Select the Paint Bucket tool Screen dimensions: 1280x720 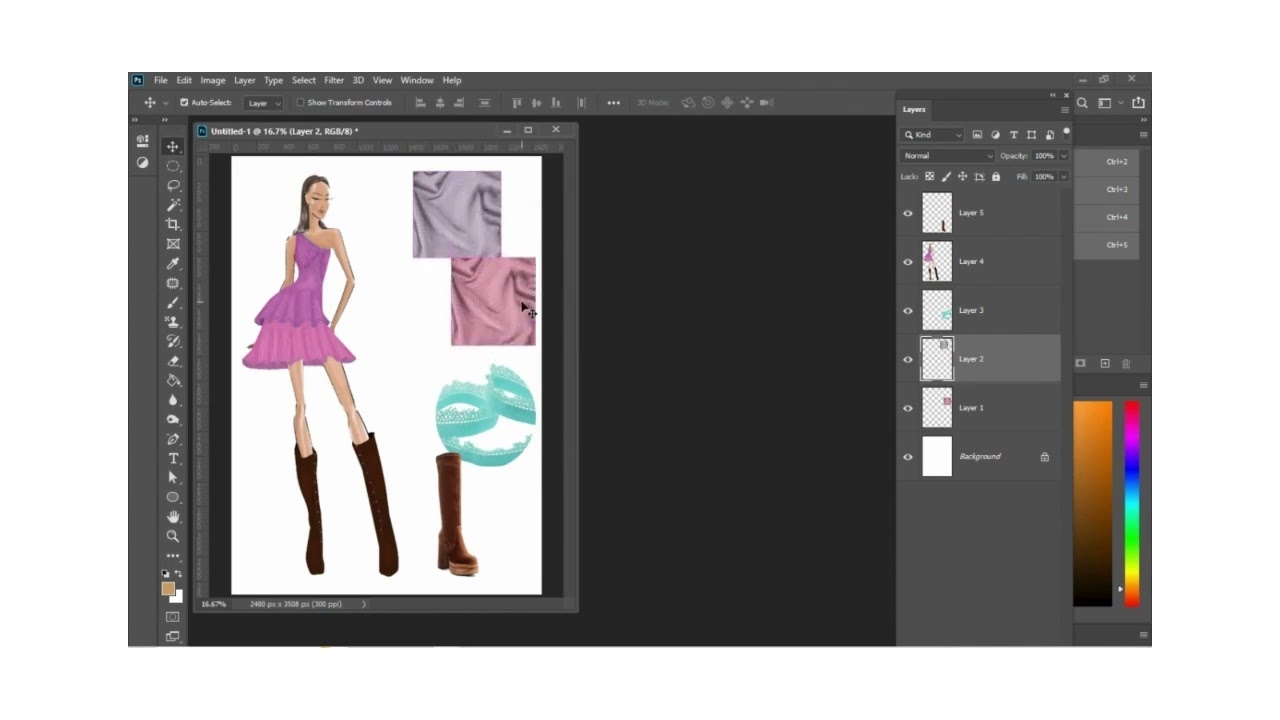173,381
